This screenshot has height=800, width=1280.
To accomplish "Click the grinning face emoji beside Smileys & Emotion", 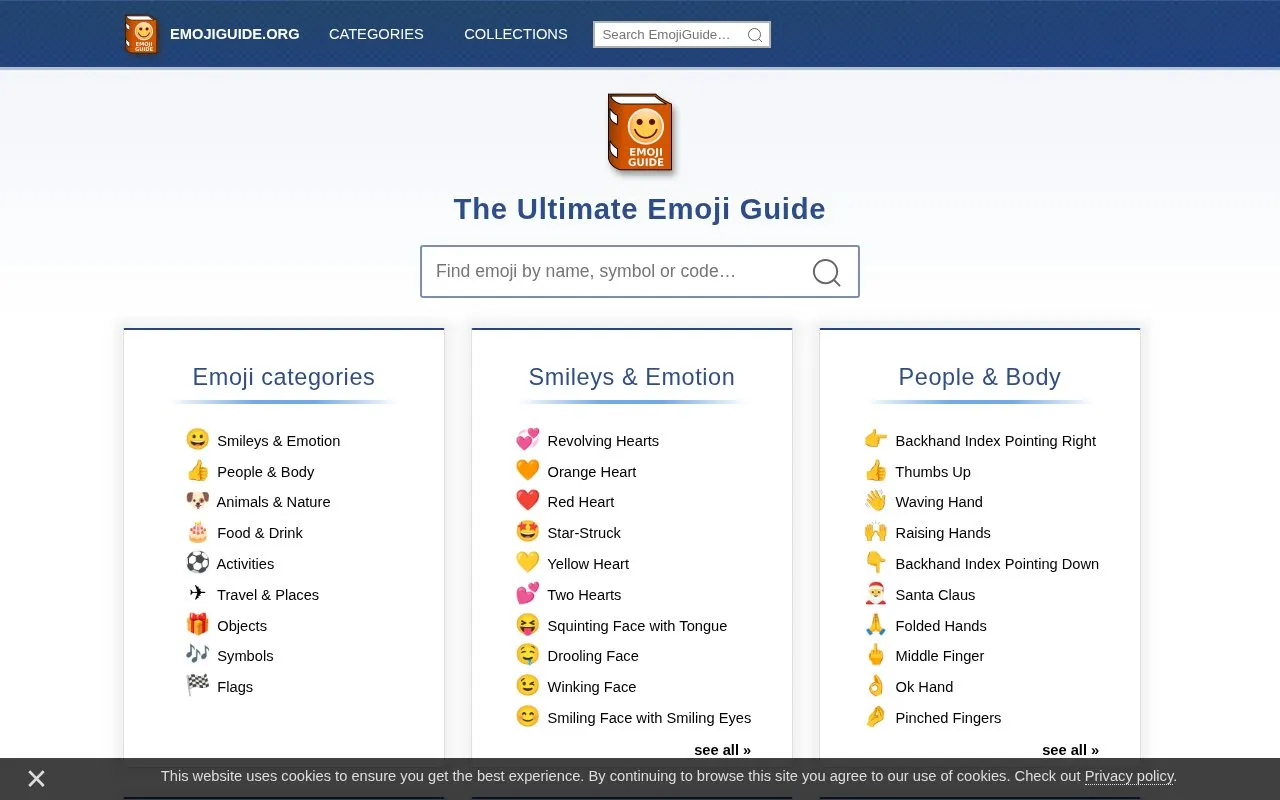I will [x=198, y=440].
